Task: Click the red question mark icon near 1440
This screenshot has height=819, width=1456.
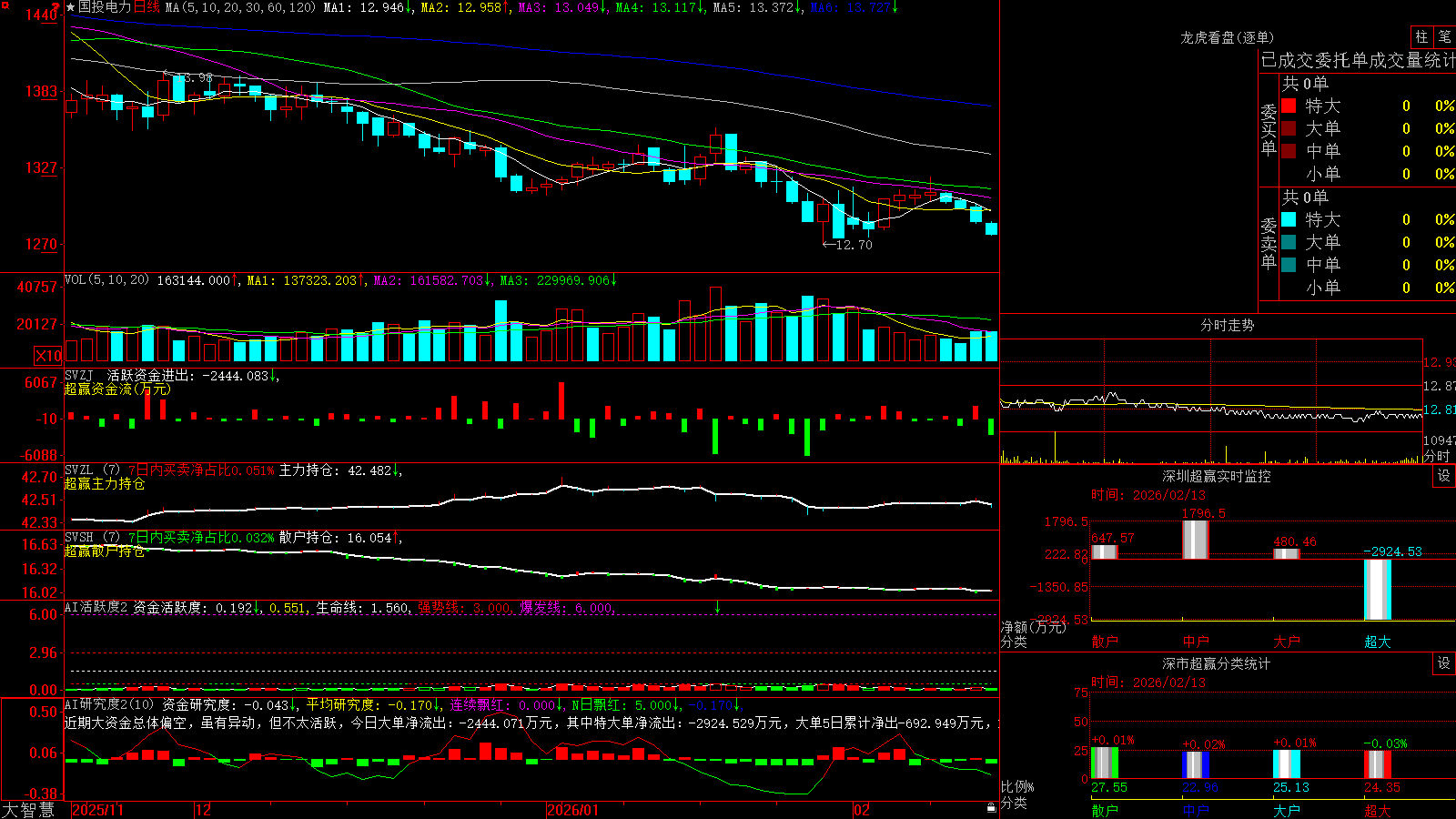Action: (56, 7)
